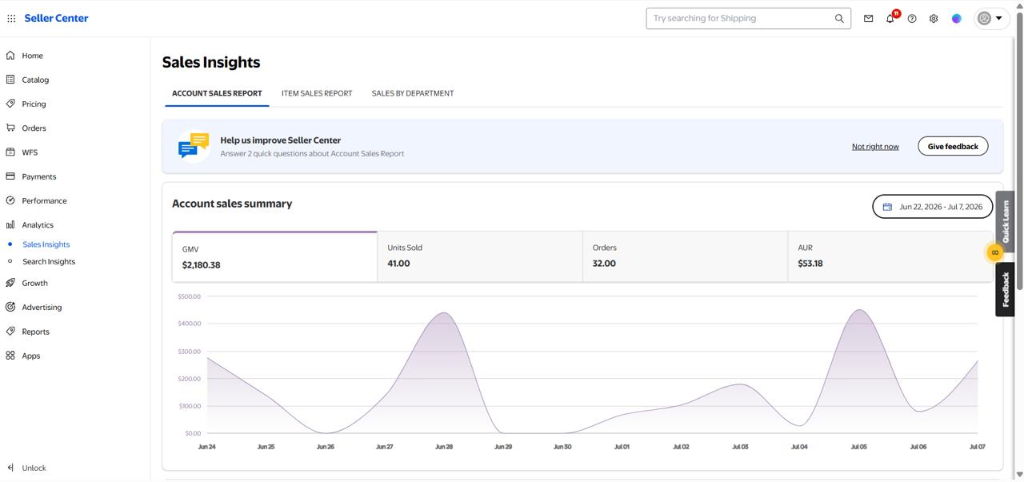The width and height of the screenshot is (1024, 482).
Task: Open Search Insights in sidebar
Action: point(49,261)
